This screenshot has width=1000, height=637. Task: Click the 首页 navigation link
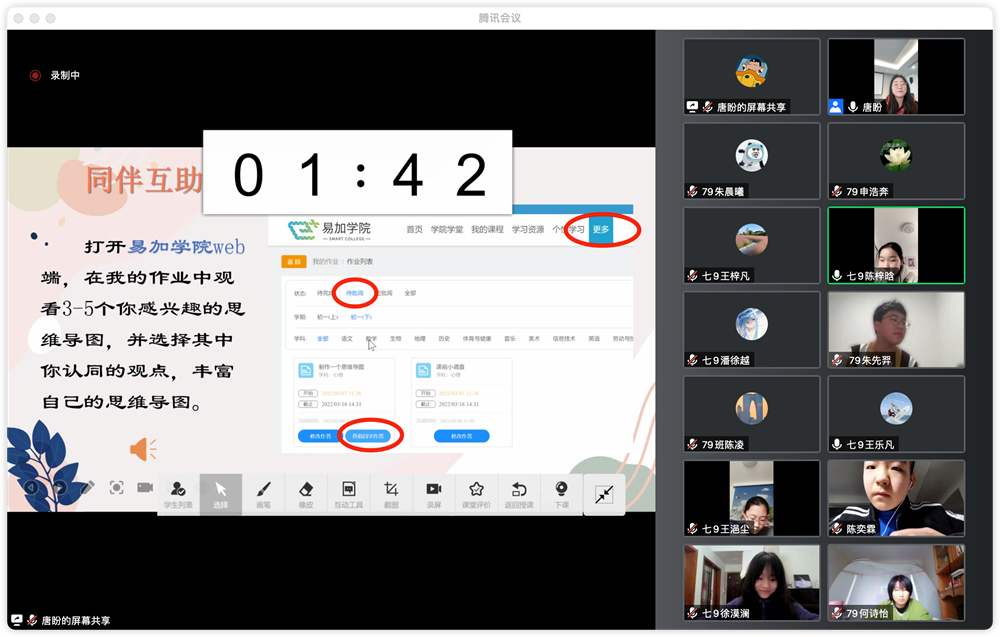414,230
